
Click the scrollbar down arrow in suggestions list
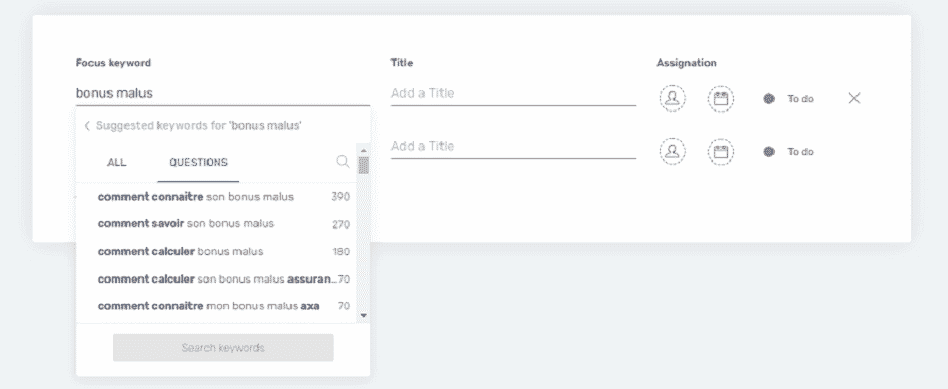363,315
